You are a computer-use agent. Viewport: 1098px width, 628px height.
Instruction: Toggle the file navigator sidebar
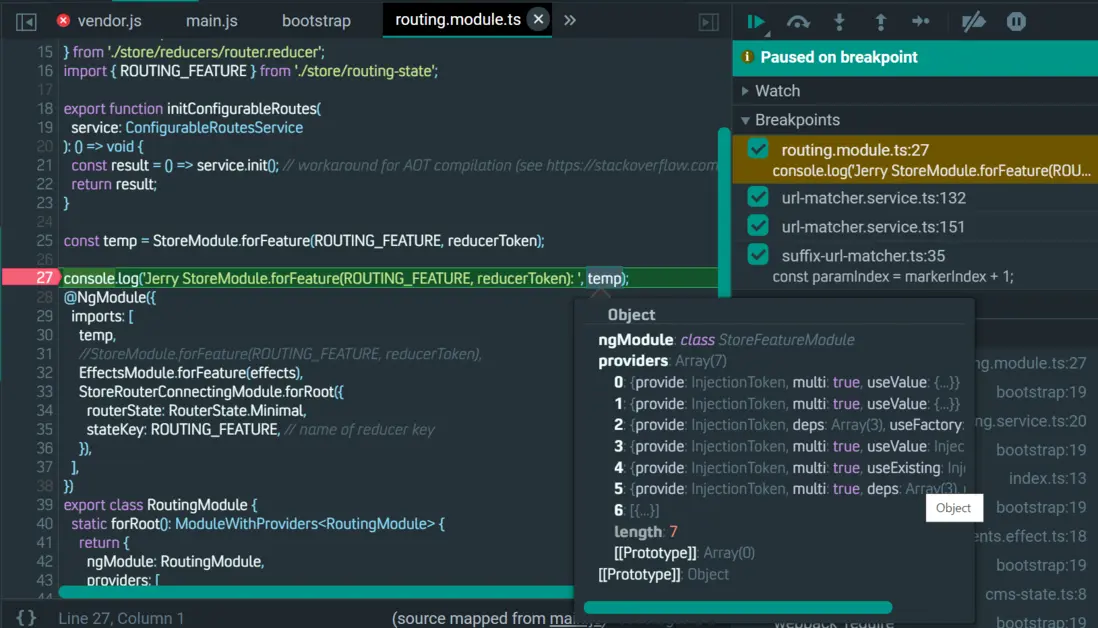(26, 21)
